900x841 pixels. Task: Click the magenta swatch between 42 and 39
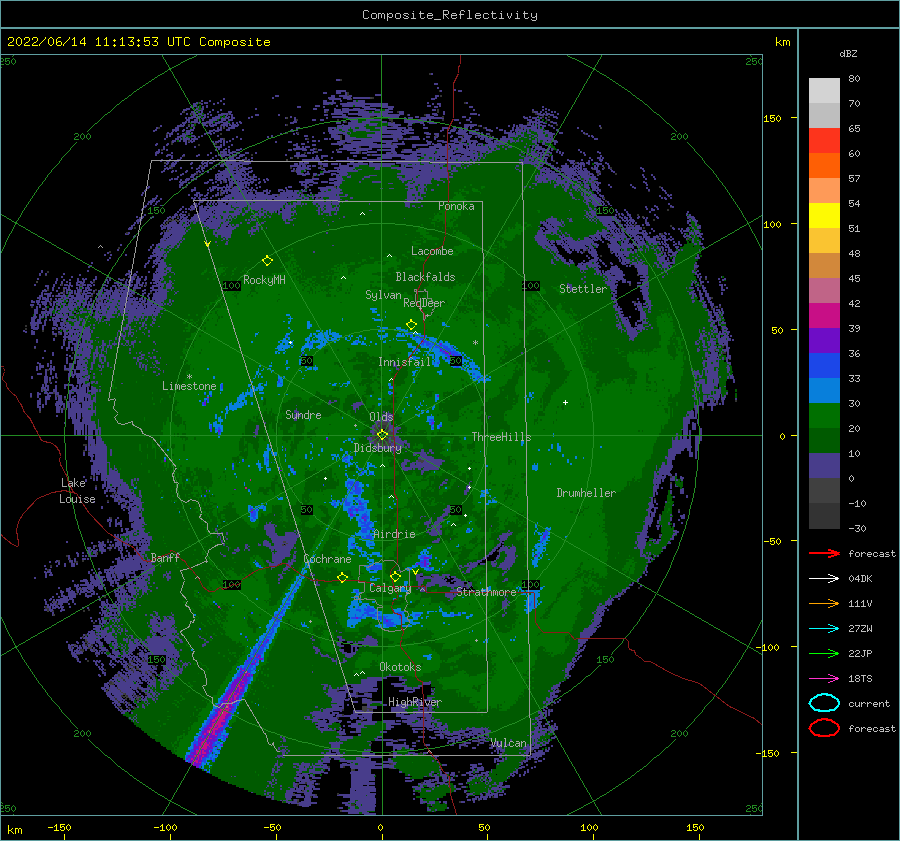click(824, 315)
